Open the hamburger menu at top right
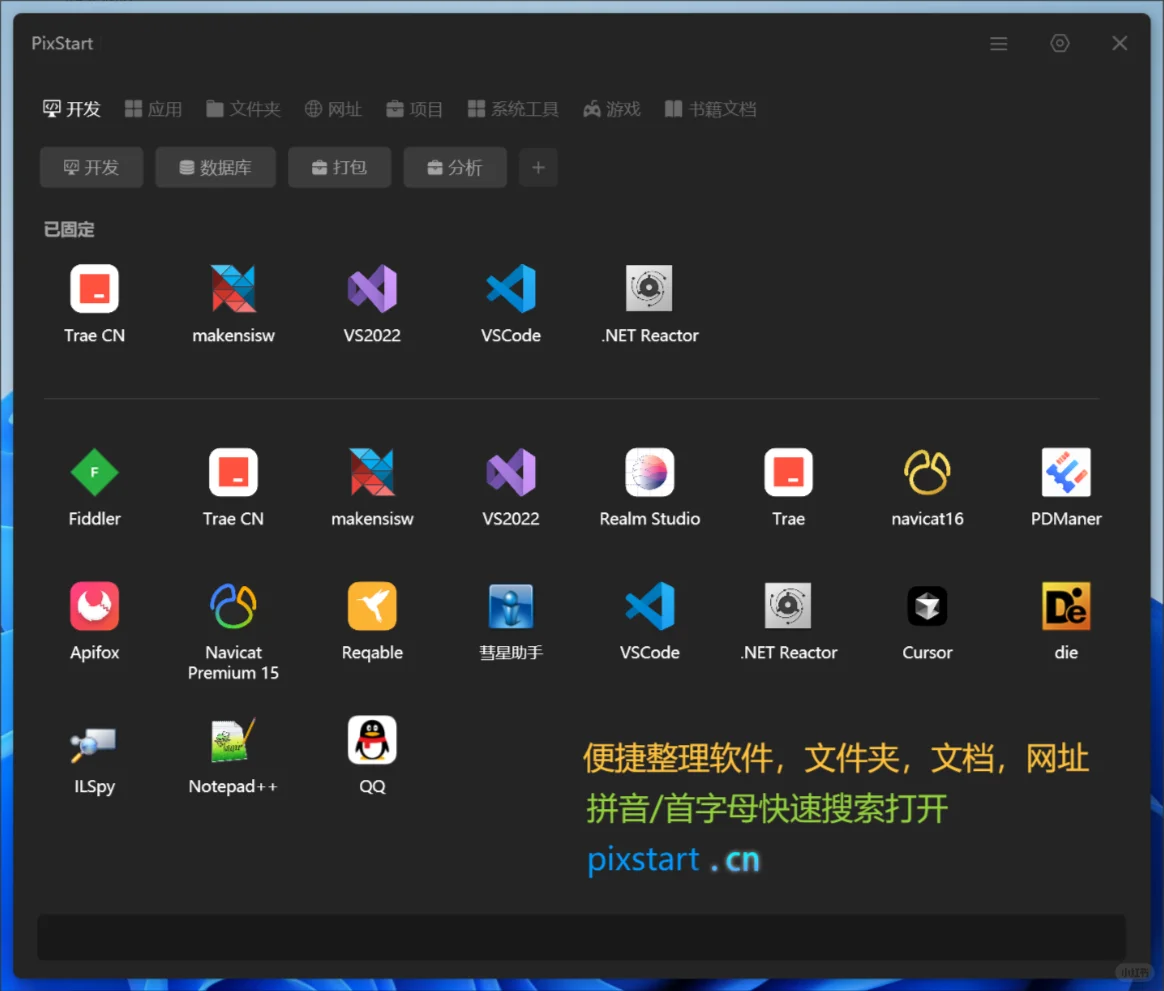This screenshot has height=991, width=1164. pos(998,43)
